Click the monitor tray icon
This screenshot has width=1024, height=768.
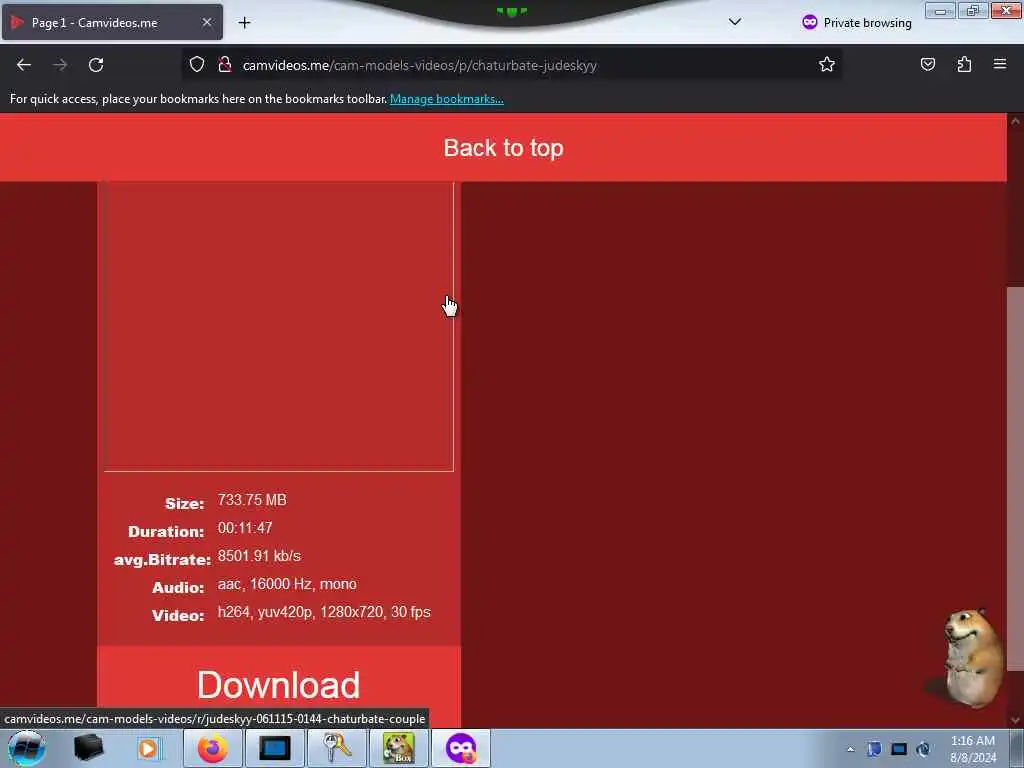(899, 749)
